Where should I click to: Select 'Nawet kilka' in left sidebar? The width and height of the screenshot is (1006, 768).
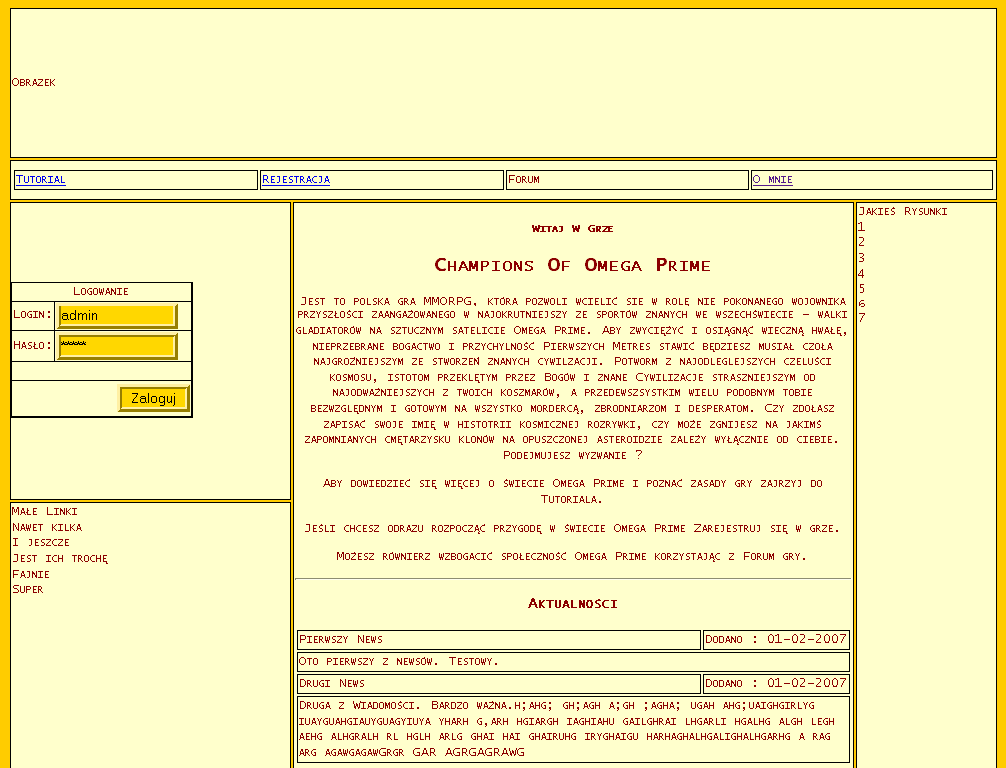pos(47,527)
